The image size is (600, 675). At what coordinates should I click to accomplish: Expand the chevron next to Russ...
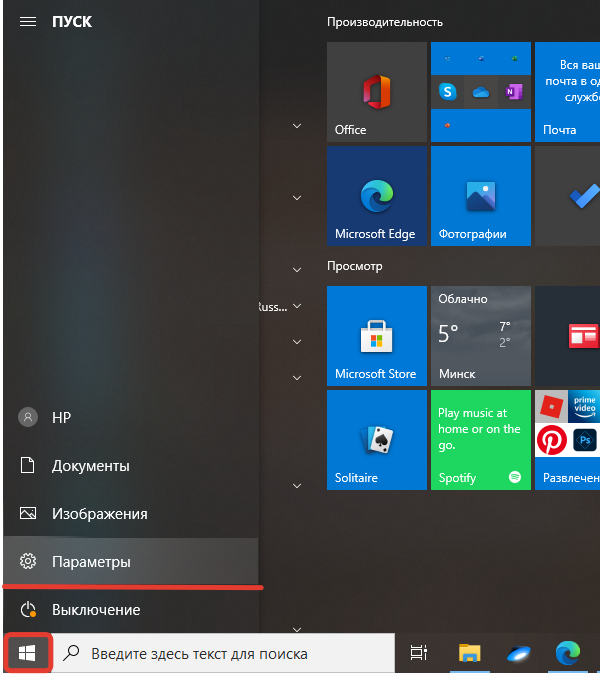point(297,306)
